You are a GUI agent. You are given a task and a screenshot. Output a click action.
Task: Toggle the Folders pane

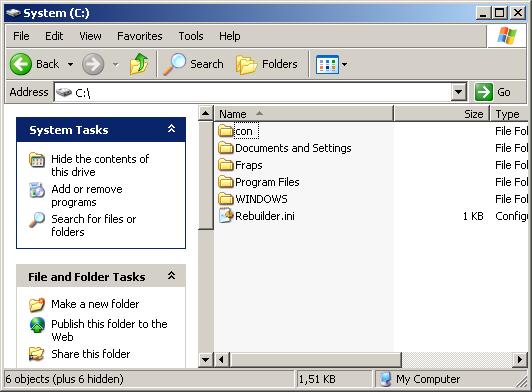click(267, 64)
